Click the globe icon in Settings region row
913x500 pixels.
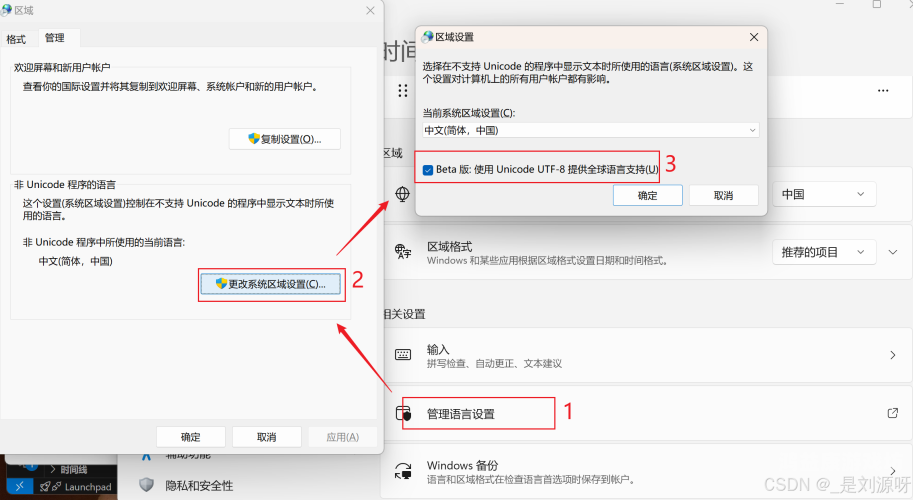click(x=402, y=194)
